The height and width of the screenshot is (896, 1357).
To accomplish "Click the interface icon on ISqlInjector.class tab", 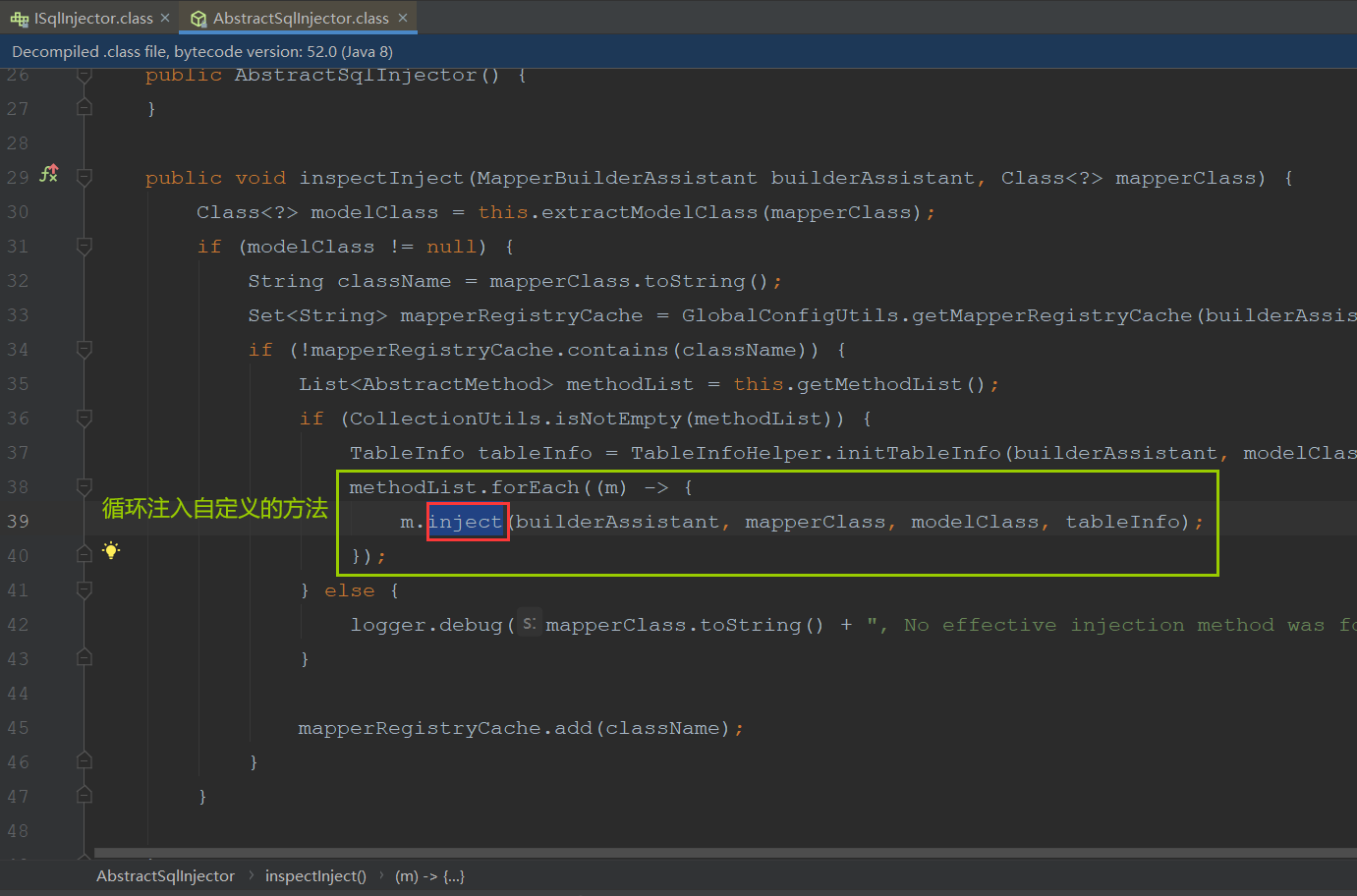I will (x=20, y=18).
